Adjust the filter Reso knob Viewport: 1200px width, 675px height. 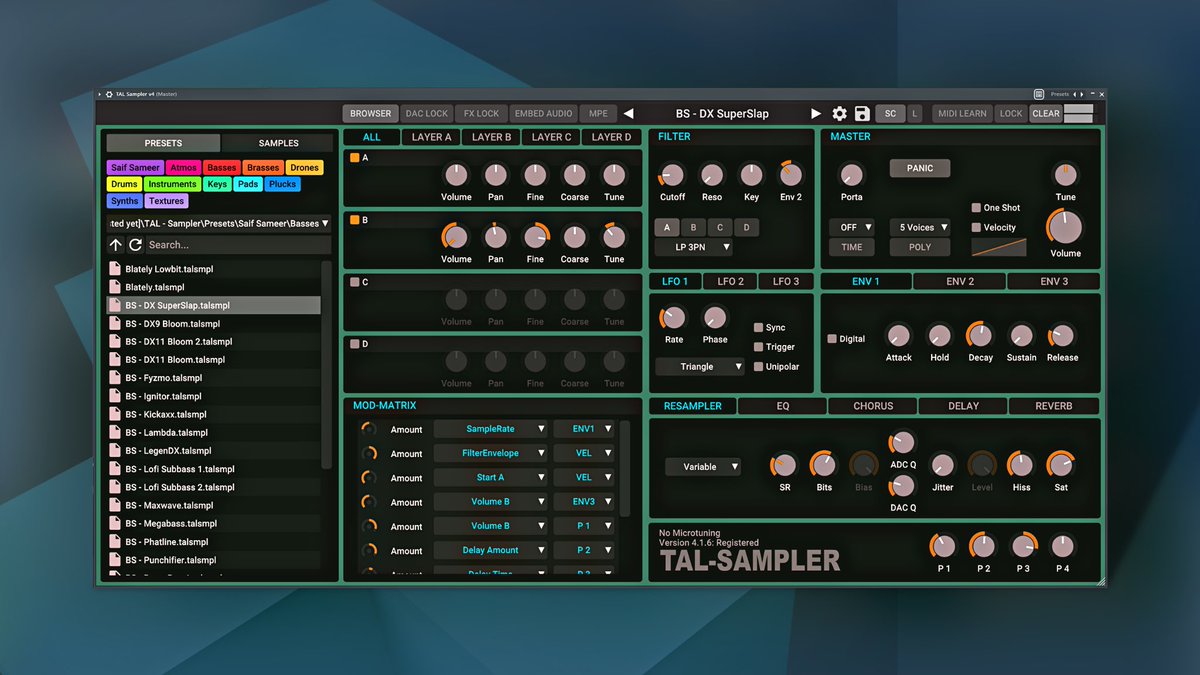tap(712, 175)
